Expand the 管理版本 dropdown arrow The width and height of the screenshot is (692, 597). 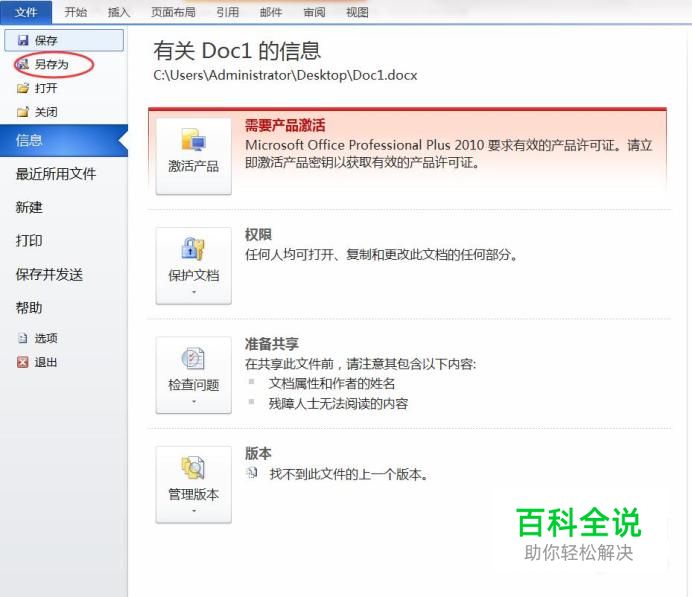click(194, 511)
